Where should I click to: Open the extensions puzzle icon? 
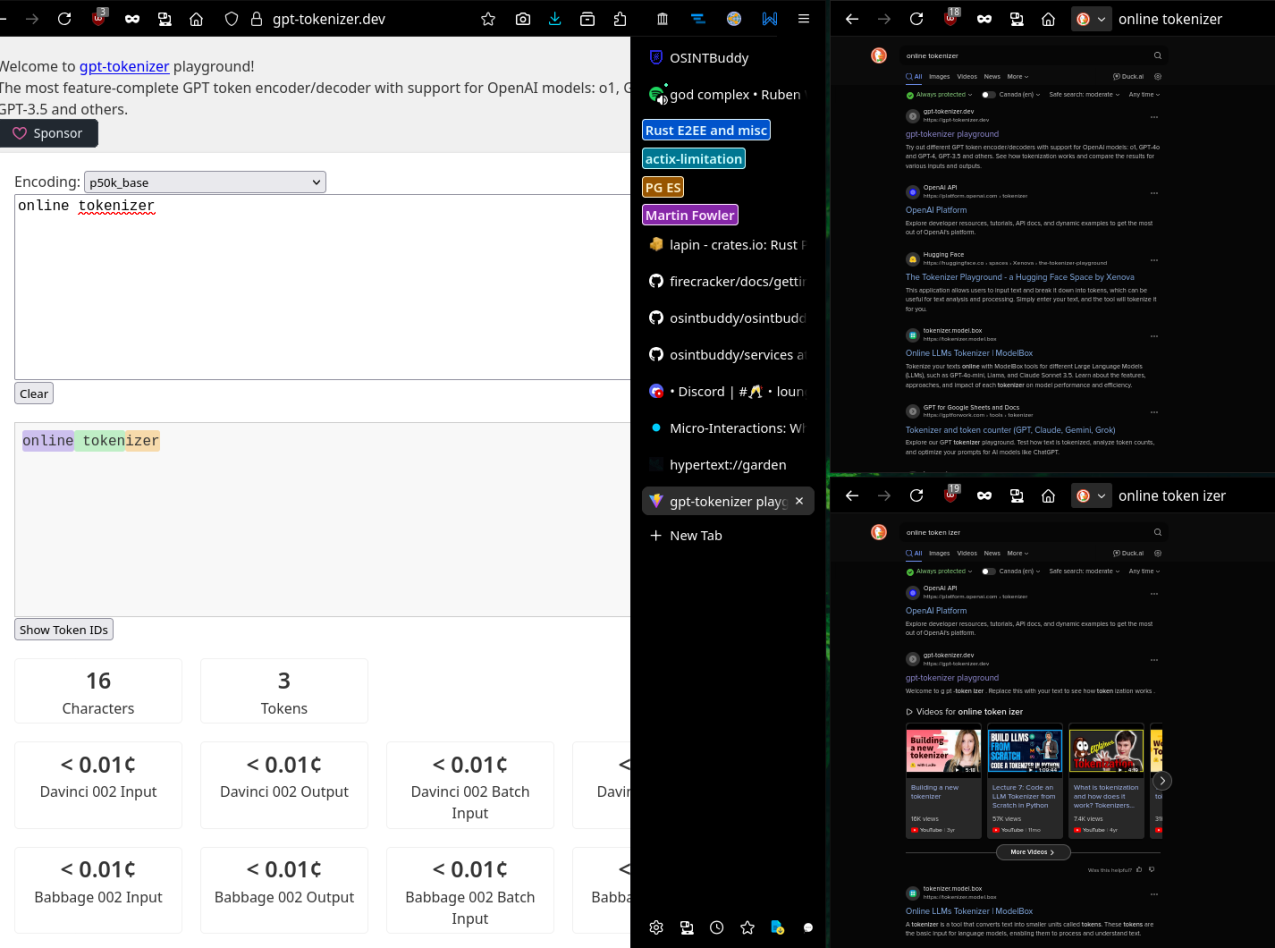pos(620,19)
